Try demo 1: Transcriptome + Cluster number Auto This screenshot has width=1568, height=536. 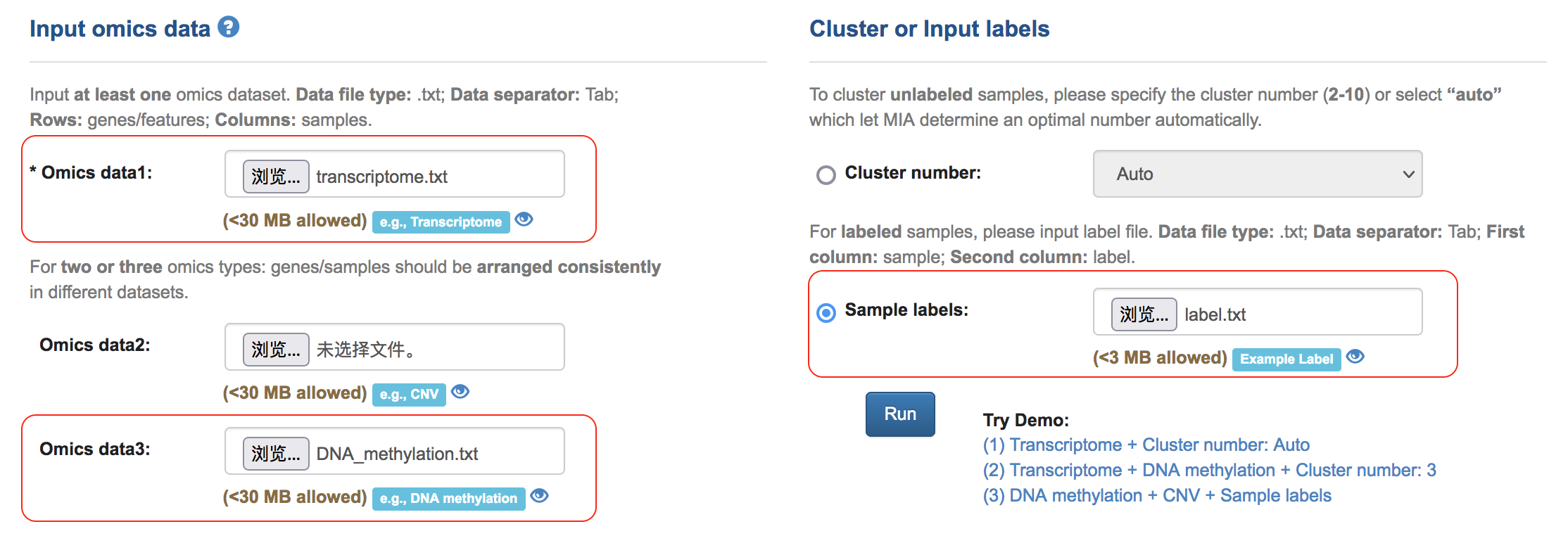pyautogui.click(x=1146, y=445)
